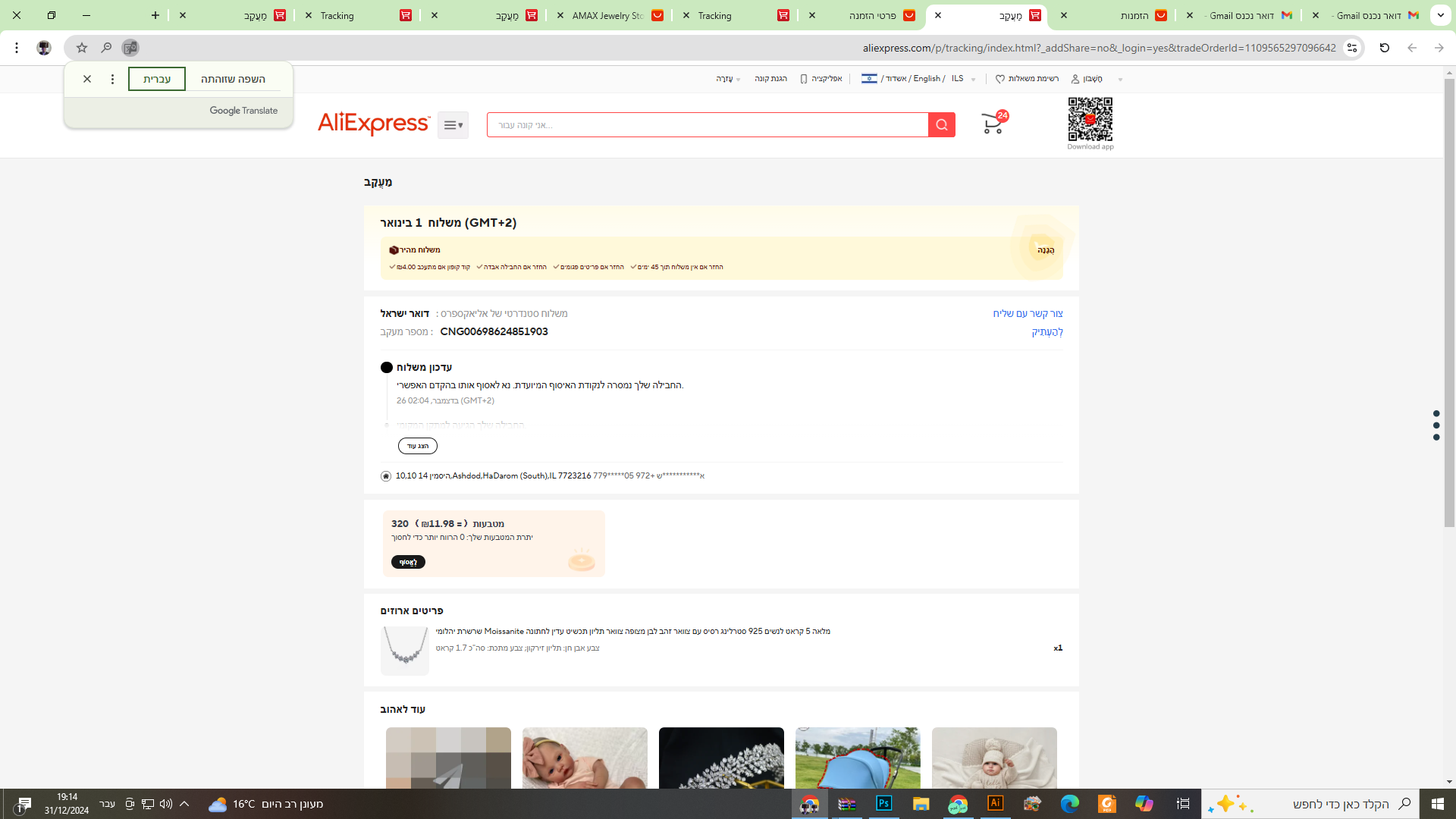Click the AliExpress search input field

[707, 125]
